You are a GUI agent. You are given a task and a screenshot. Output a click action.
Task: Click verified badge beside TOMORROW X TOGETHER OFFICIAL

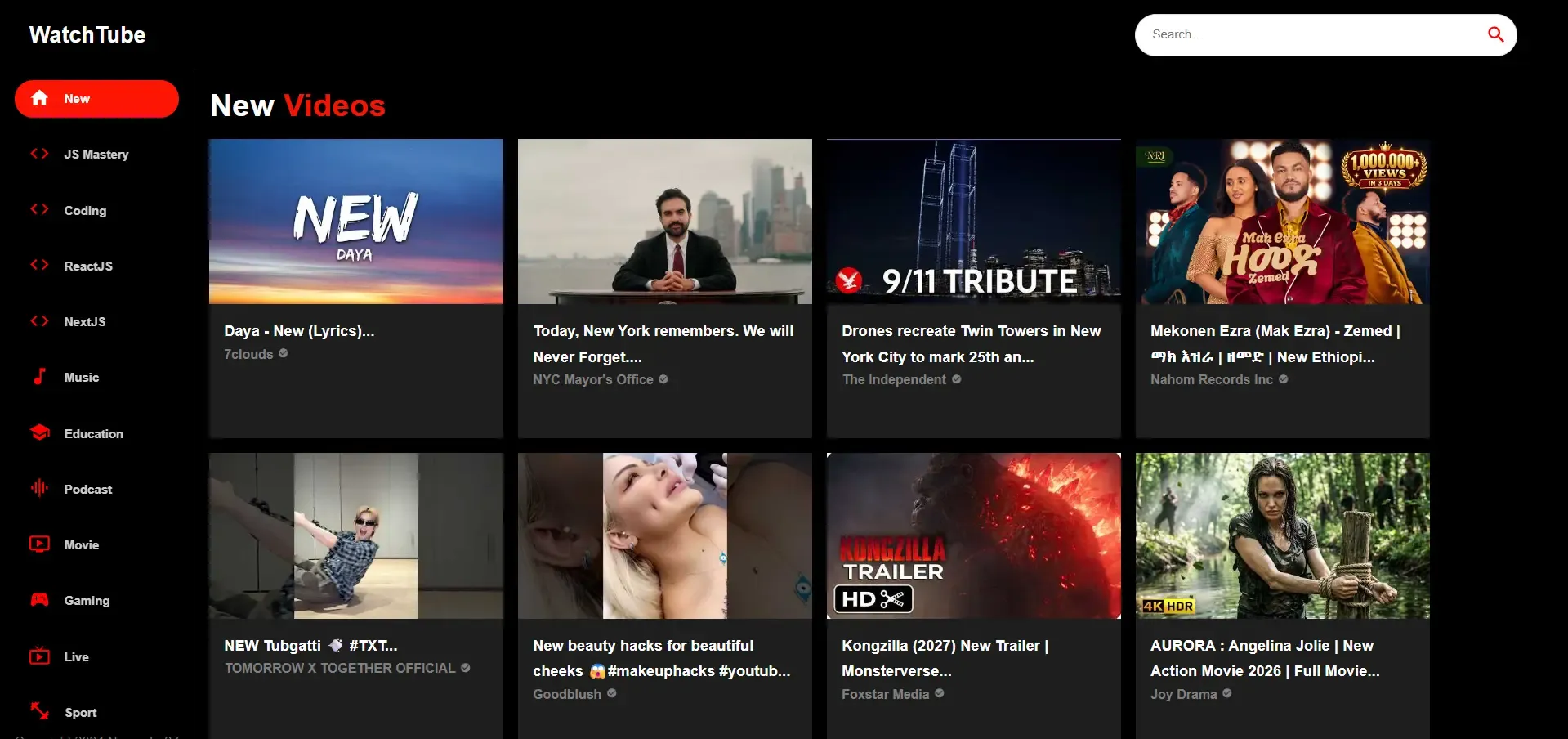[x=466, y=667]
